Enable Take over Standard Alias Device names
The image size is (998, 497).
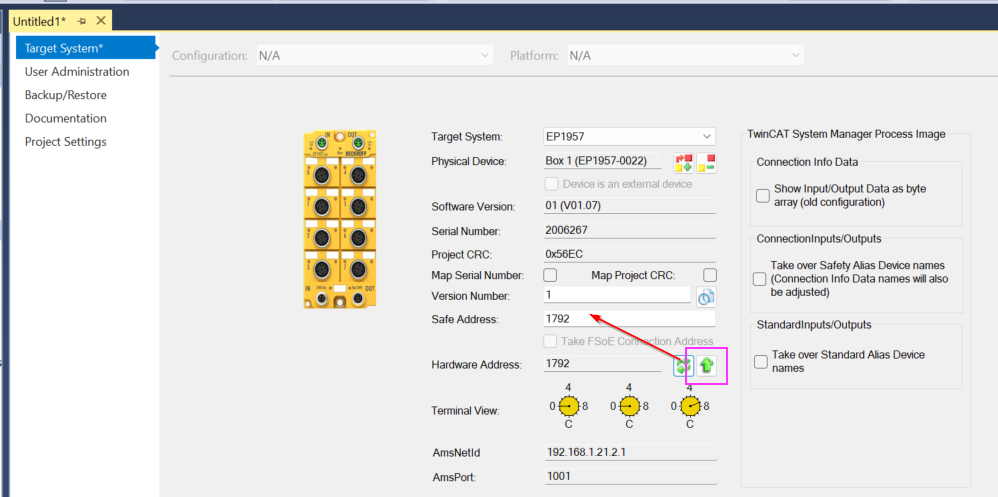point(761,361)
